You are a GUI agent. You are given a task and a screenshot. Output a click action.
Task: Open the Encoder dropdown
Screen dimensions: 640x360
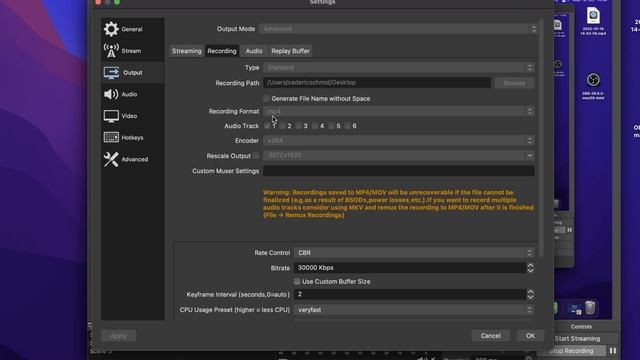398,140
